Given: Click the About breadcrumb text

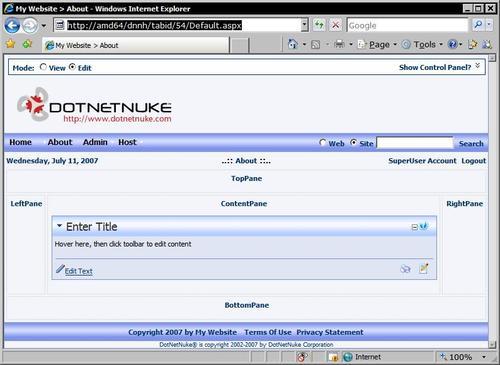Looking at the screenshot, I should [246, 161].
